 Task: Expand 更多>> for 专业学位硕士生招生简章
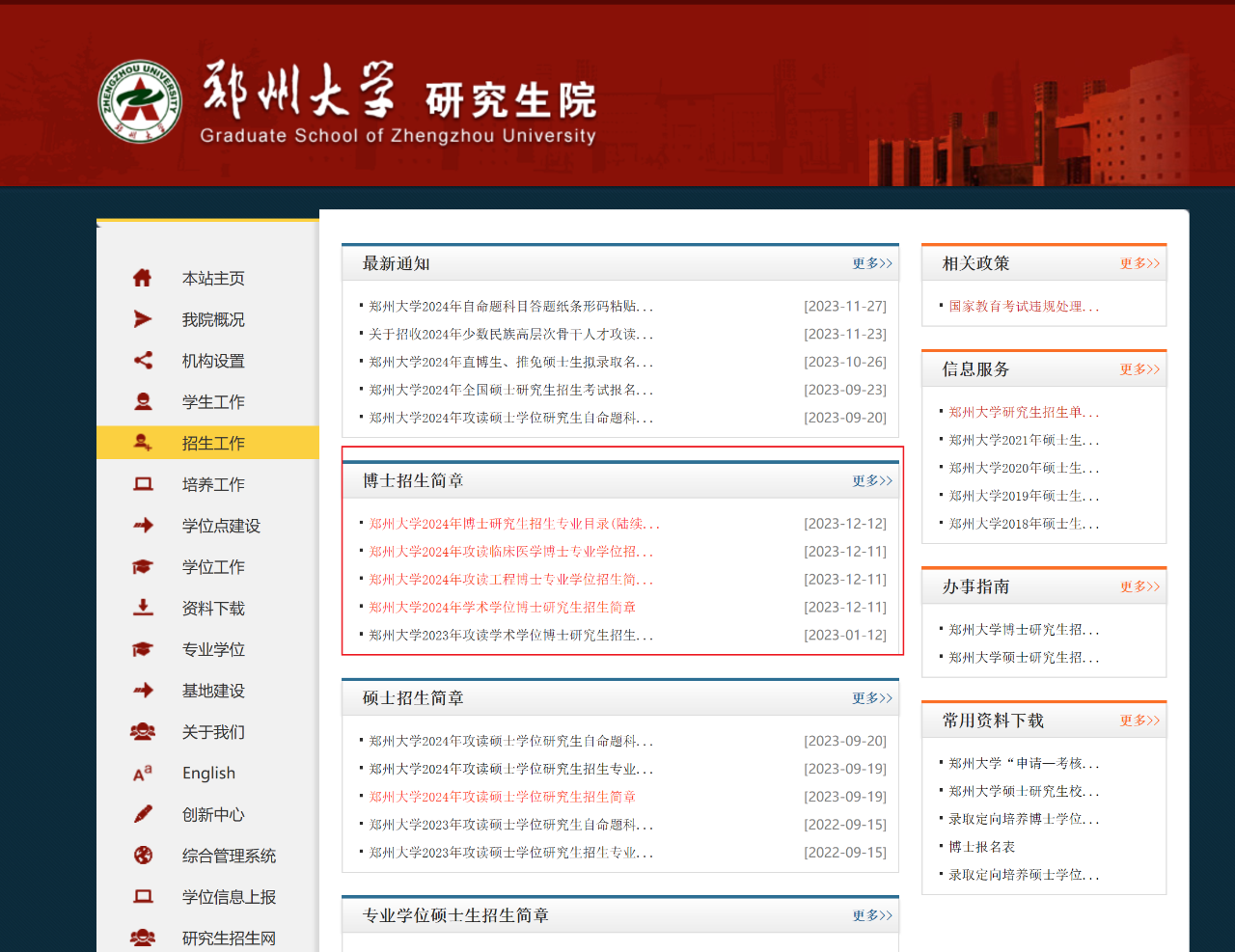click(872, 915)
